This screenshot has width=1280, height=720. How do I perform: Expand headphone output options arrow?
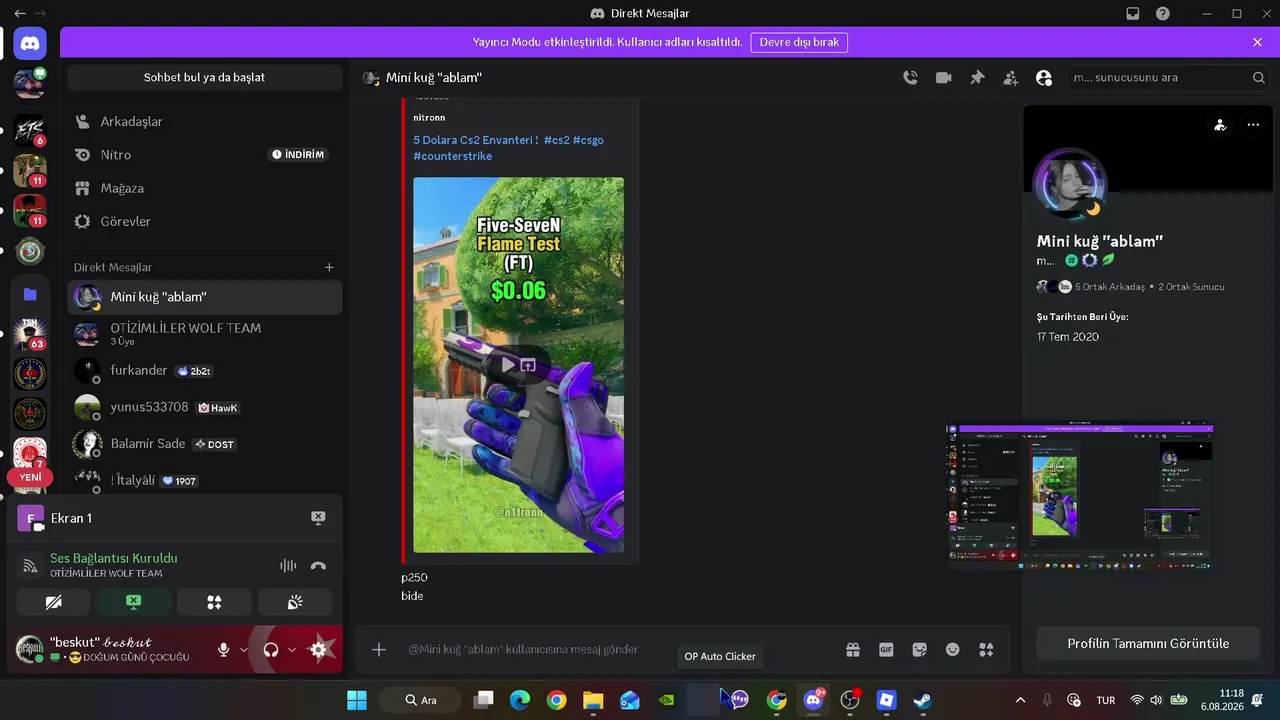tap(291, 650)
